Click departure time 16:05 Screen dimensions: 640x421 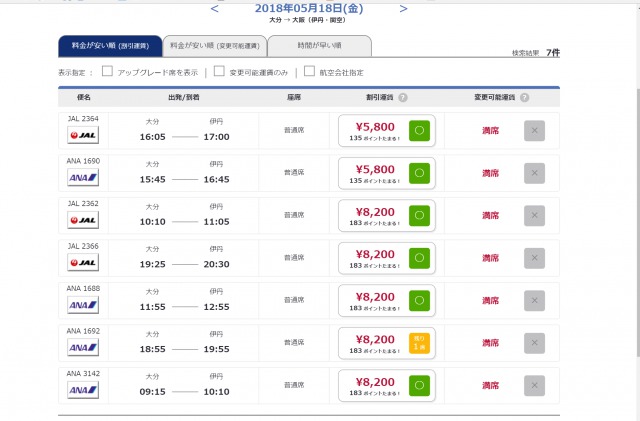coord(153,137)
